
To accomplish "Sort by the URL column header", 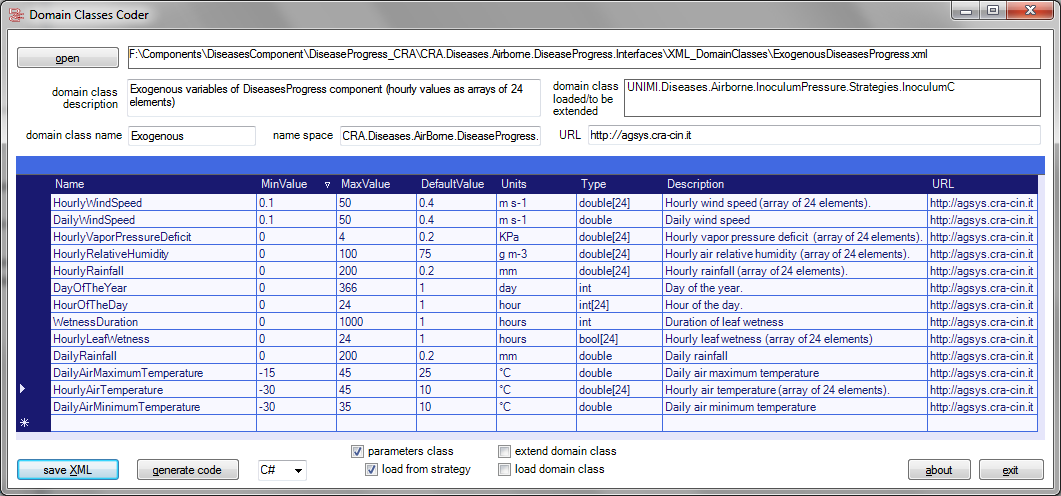I will (982, 184).
